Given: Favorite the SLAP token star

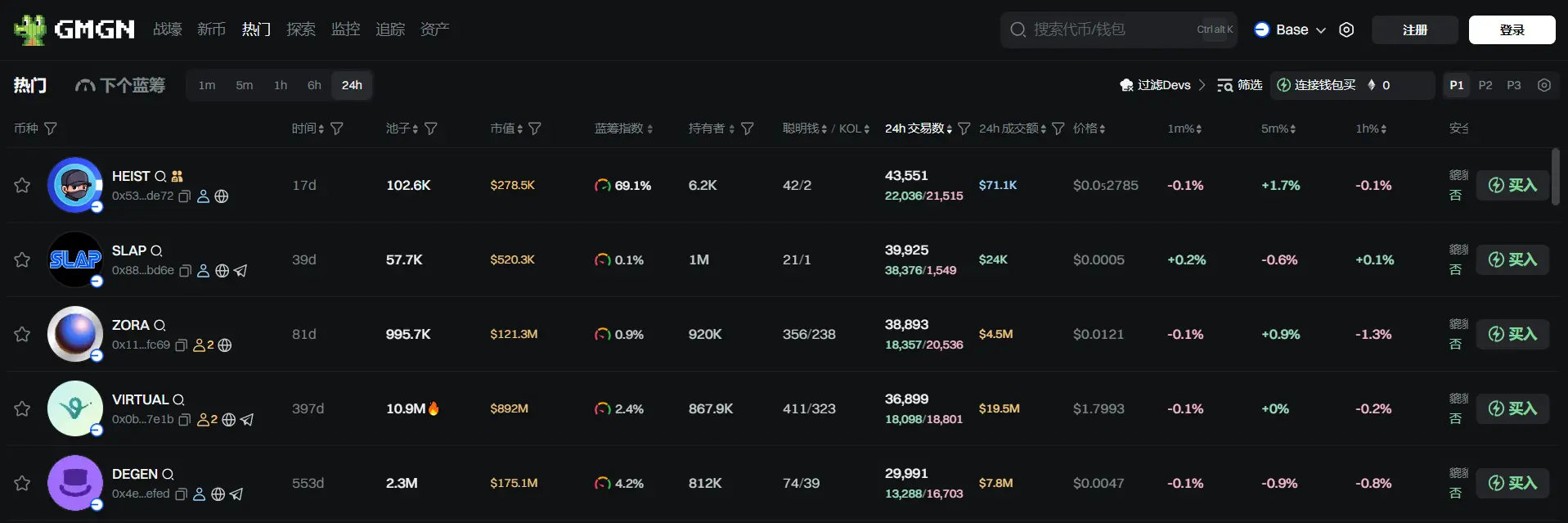Looking at the screenshot, I should coord(22,259).
